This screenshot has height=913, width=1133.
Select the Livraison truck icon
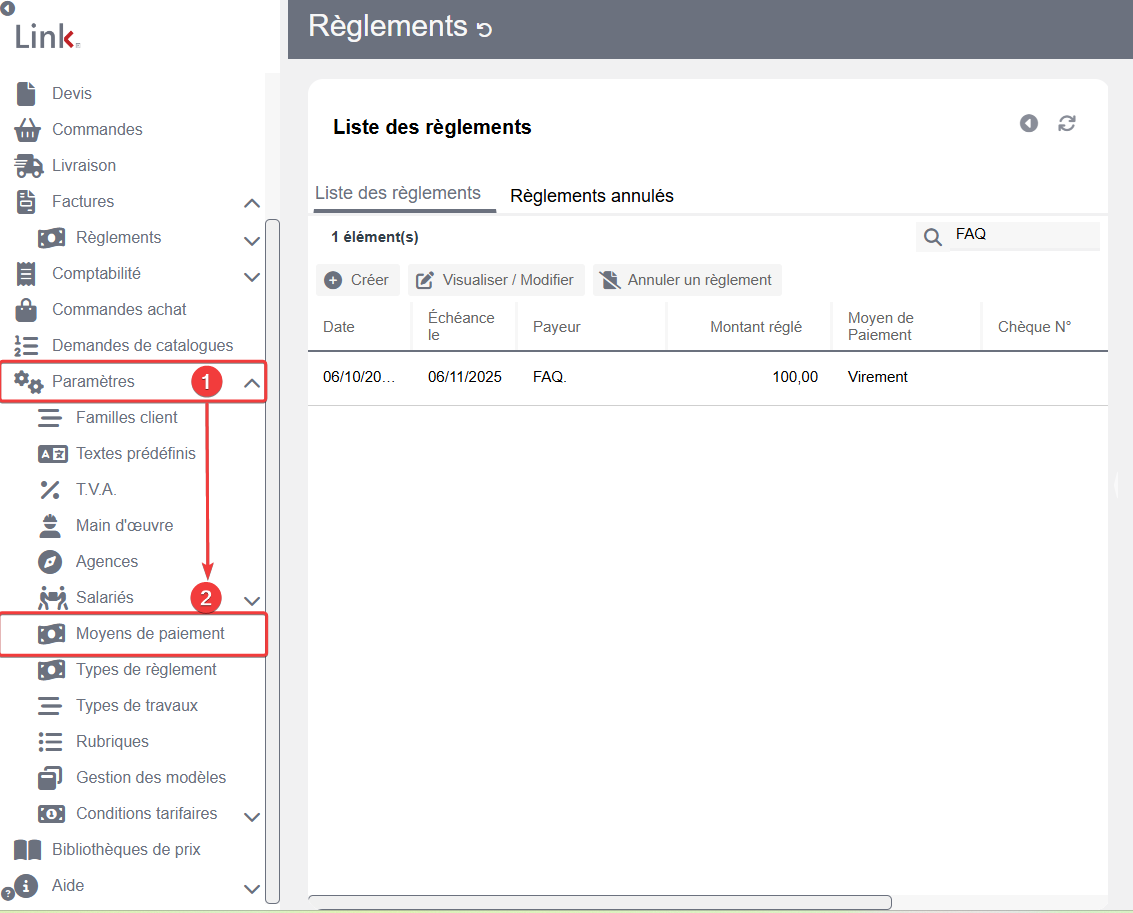click(28, 166)
